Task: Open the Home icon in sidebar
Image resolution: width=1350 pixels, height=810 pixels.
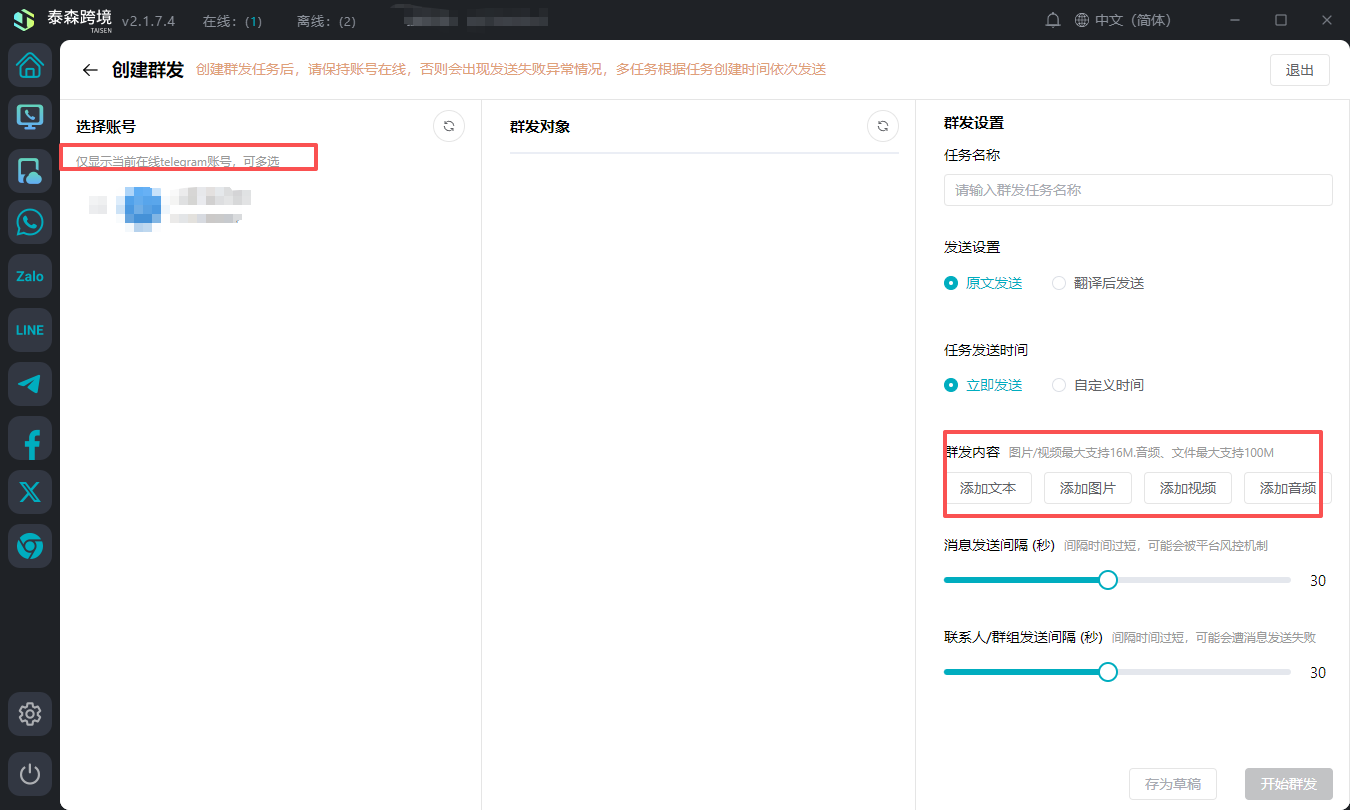Action: 30,66
